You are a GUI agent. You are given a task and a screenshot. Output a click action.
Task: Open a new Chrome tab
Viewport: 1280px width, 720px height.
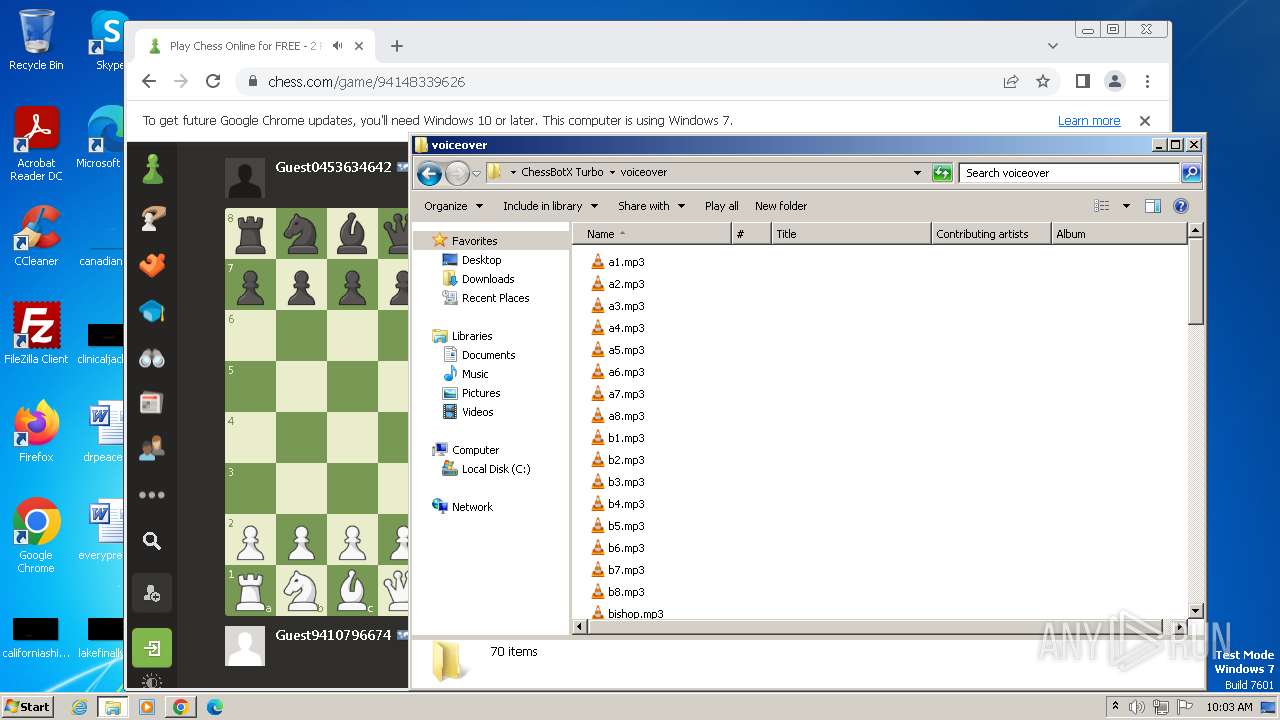tap(397, 46)
